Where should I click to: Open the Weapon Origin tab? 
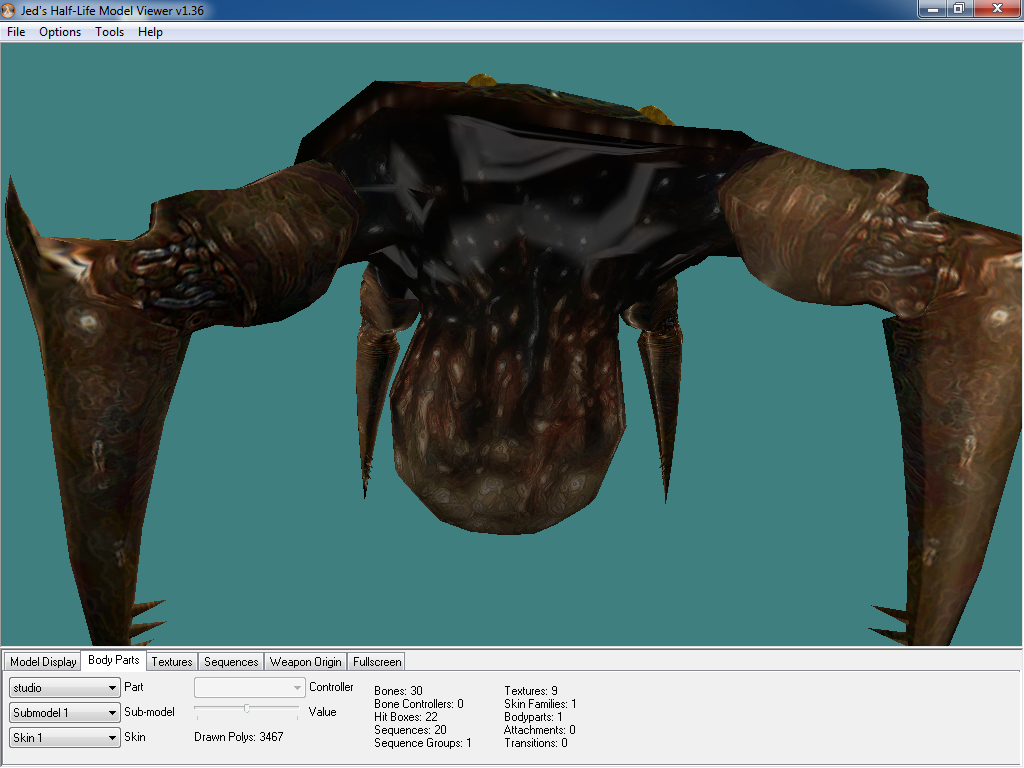[306, 662]
